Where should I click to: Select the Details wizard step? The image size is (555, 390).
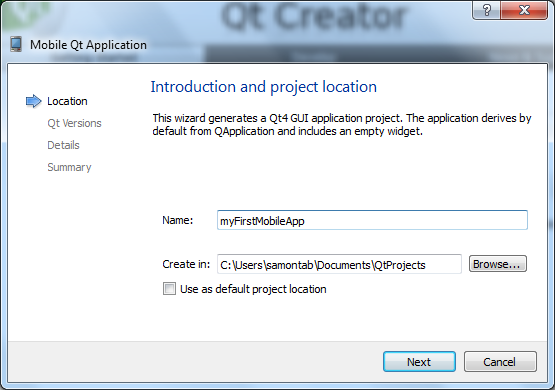63,145
